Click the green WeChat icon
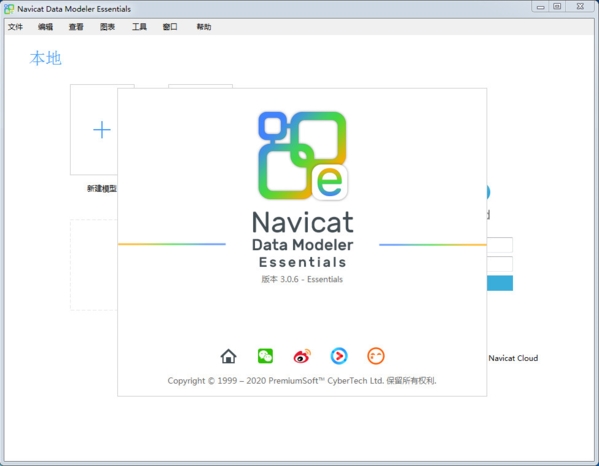This screenshot has width=599, height=466. (x=265, y=356)
